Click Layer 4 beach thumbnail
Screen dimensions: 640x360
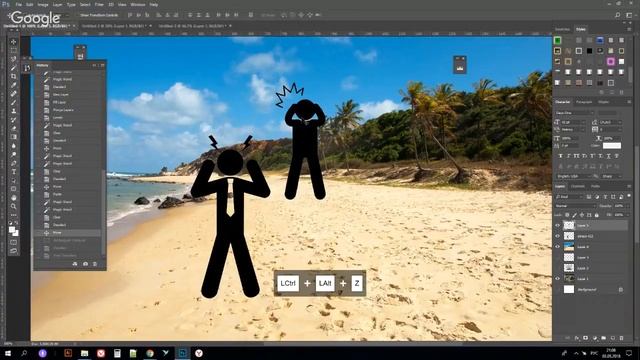[569, 247]
